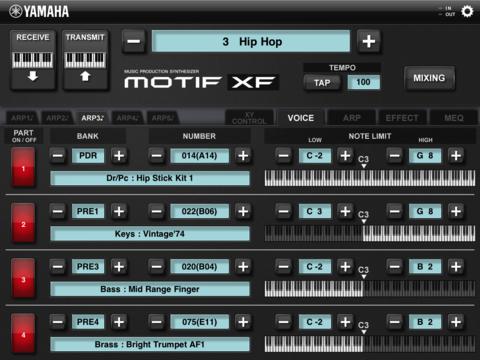Increase Part 3 number 020(B04)
The image size is (480, 360).
(243, 267)
